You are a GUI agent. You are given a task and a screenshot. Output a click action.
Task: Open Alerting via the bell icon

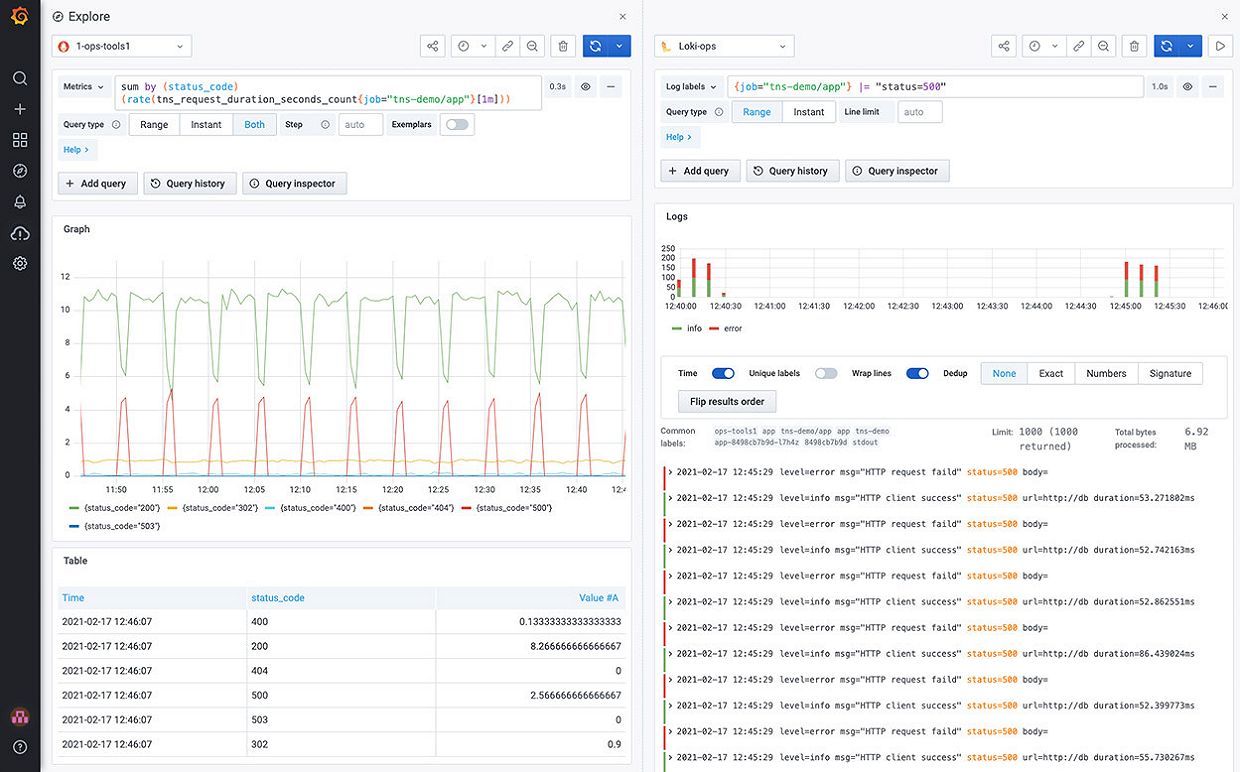21,201
